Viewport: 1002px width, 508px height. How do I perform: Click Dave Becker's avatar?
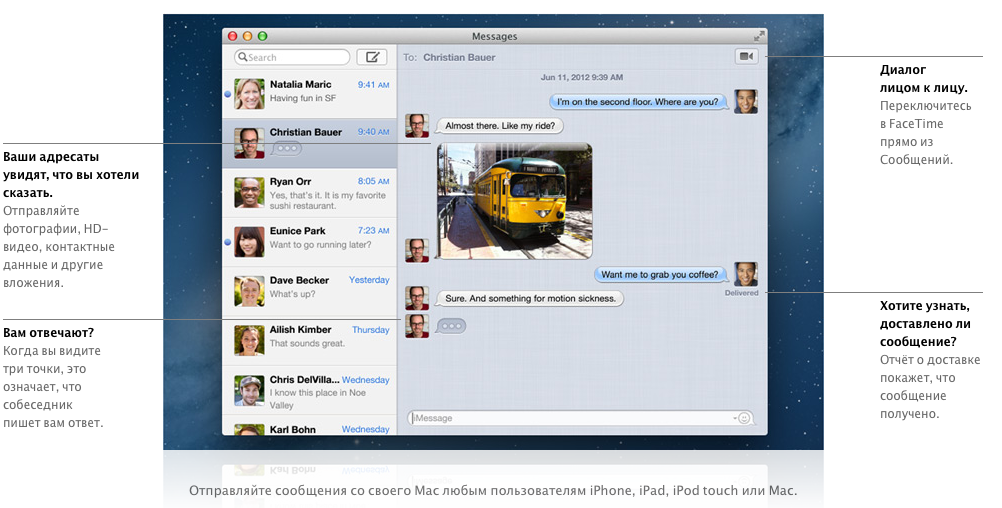[249, 291]
